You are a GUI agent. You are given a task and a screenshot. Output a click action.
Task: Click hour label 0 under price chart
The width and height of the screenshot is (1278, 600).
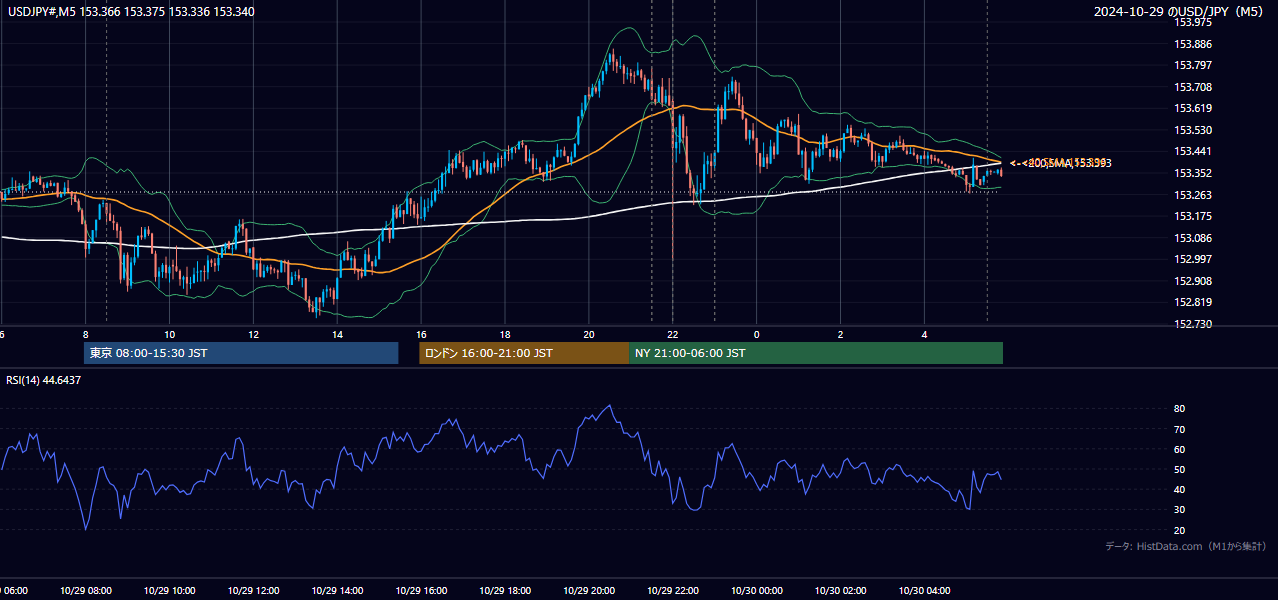tap(757, 334)
